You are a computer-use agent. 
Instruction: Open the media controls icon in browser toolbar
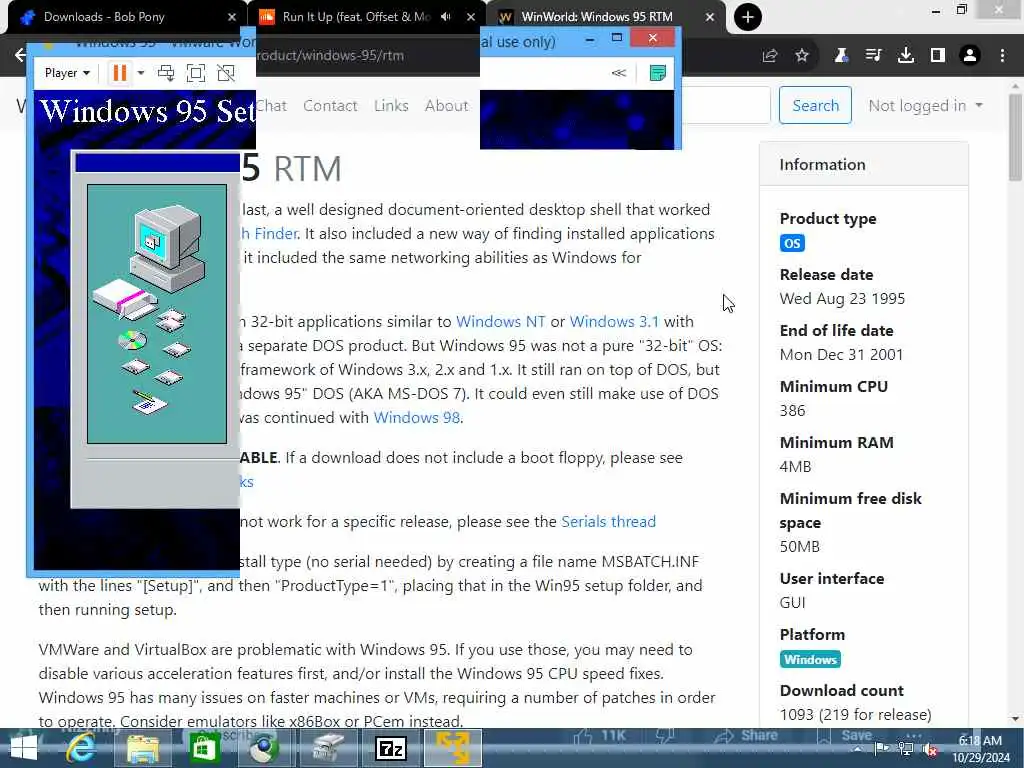point(873,56)
